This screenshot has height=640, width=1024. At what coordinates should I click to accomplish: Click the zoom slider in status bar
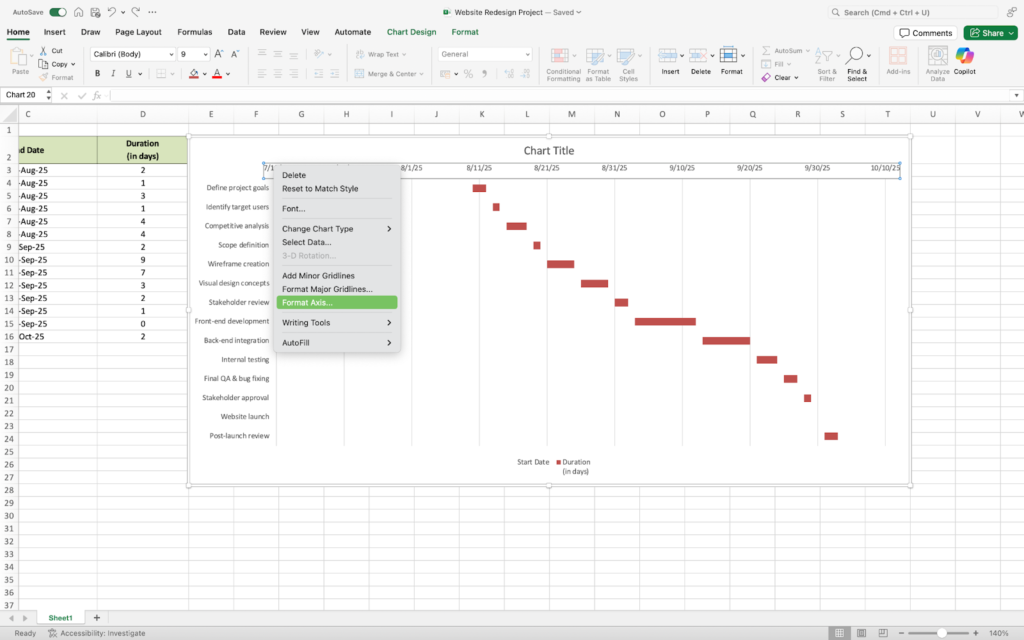pyautogui.click(x=942, y=633)
